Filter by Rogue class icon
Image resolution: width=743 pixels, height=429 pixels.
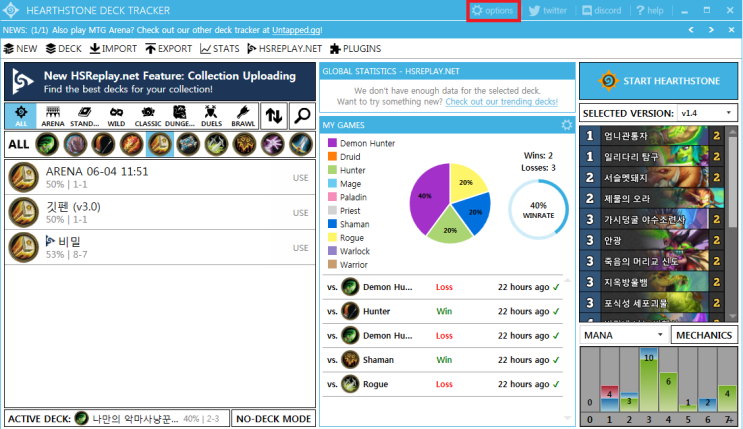point(217,144)
